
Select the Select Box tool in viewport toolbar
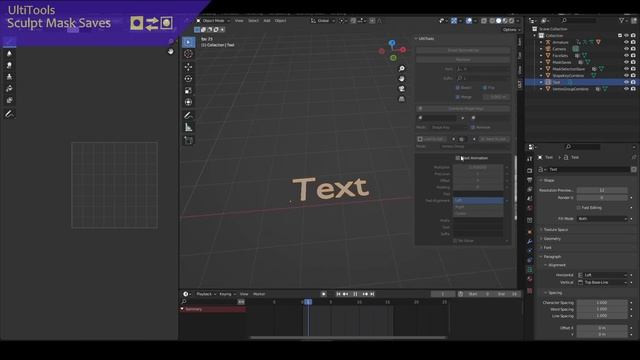tap(189, 42)
